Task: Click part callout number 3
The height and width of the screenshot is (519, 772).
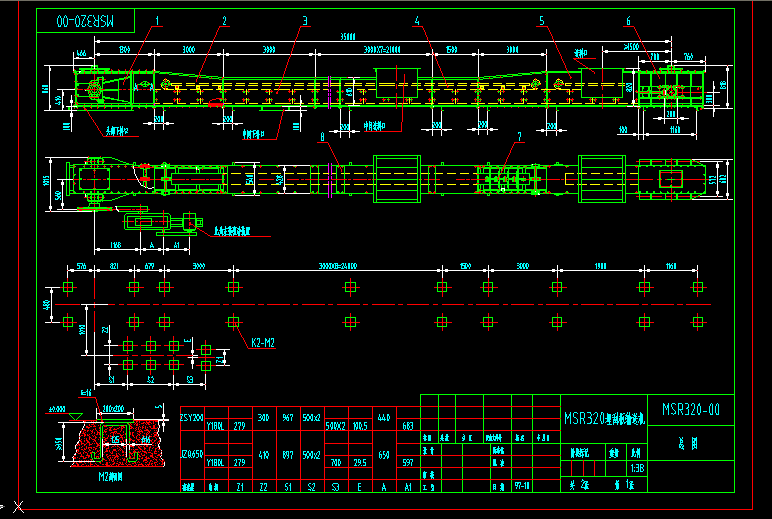Action: (x=305, y=20)
